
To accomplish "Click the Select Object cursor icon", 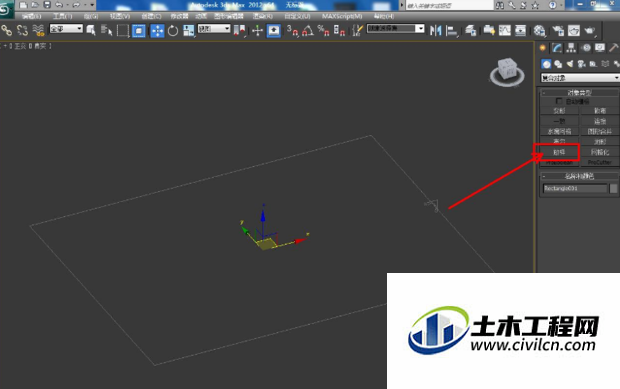I will (91, 30).
